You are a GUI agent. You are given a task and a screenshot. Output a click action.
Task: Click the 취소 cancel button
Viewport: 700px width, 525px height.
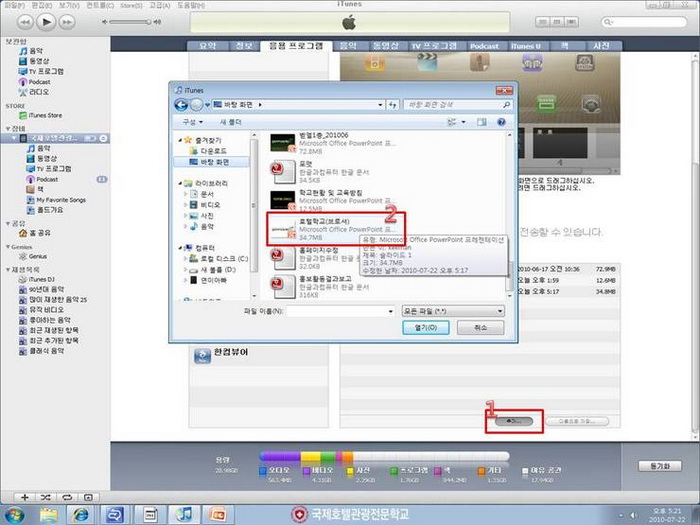(480, 327)
